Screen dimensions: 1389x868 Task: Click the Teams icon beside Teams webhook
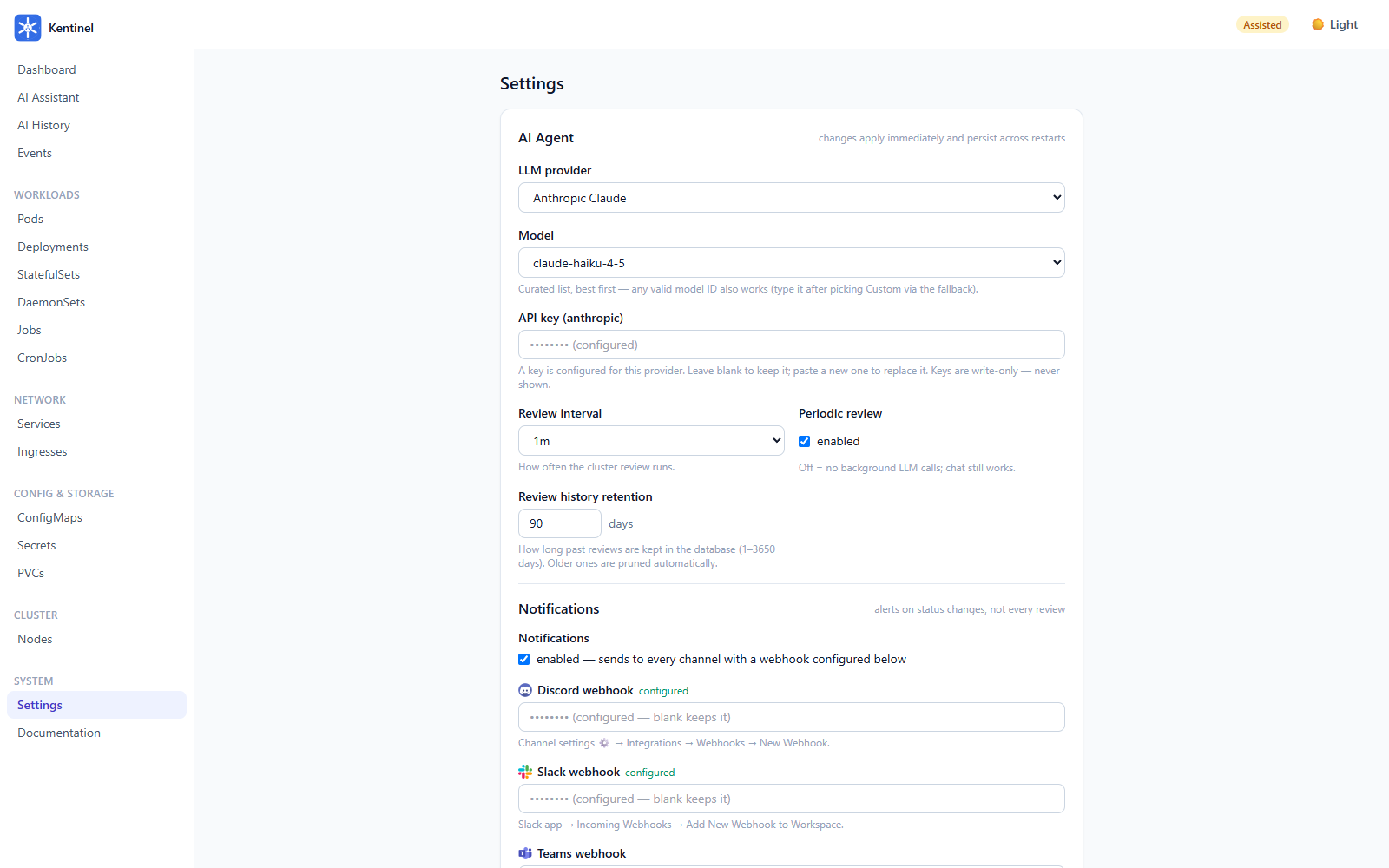click(x=525, y=853)
